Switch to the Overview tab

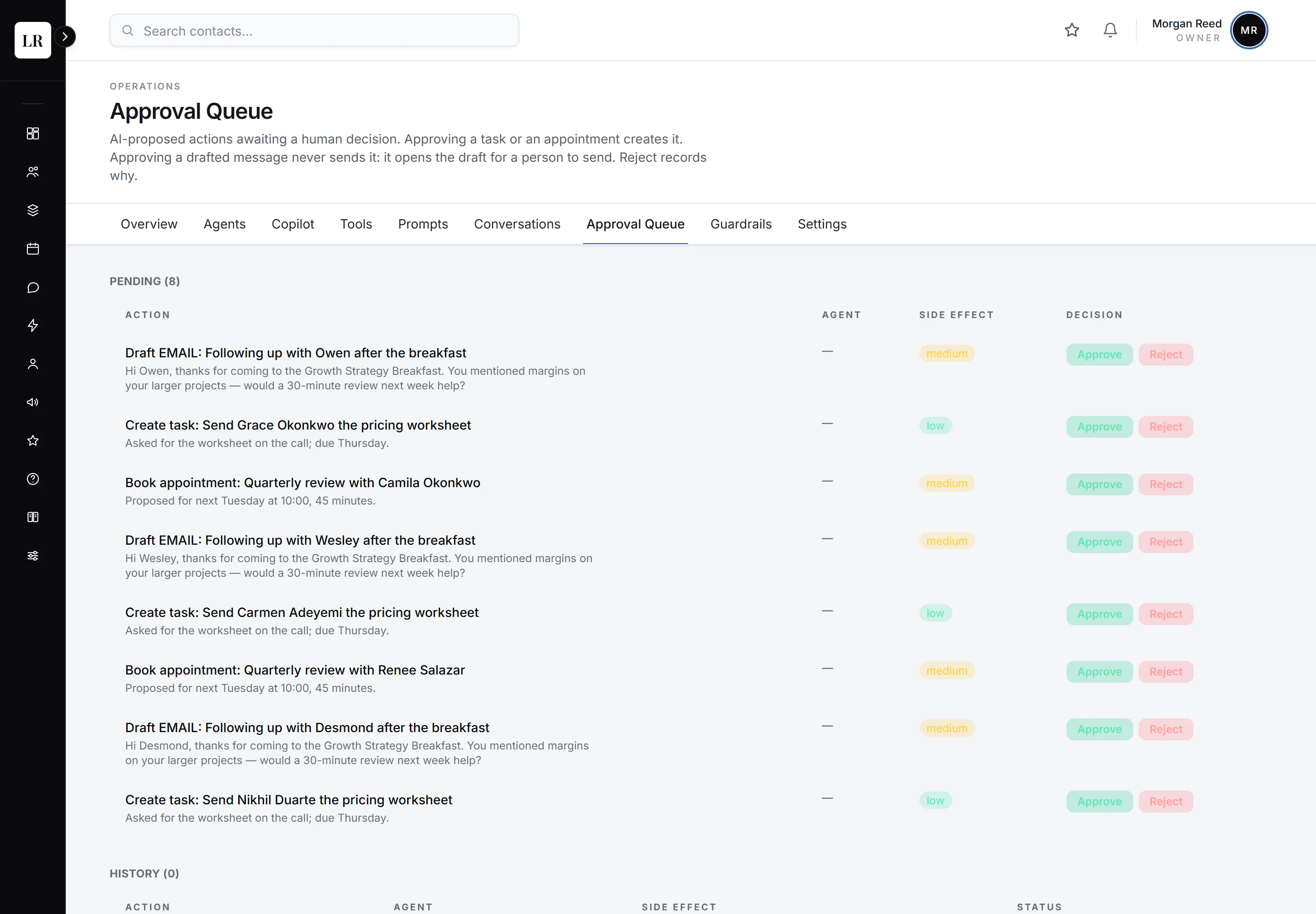click(x=149, y=224)
